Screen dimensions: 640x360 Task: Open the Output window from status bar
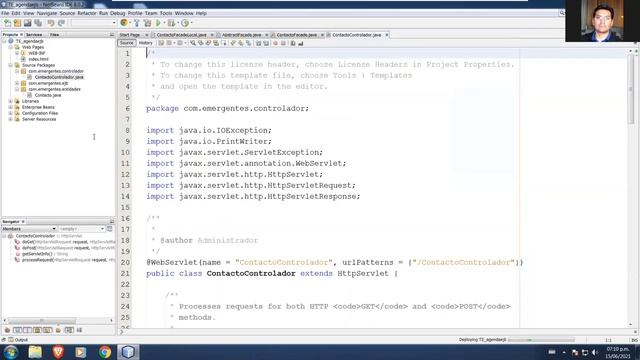21,340
